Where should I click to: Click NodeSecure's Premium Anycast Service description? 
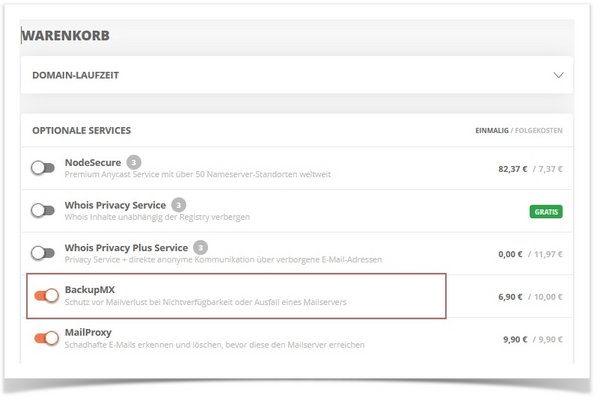197,174
